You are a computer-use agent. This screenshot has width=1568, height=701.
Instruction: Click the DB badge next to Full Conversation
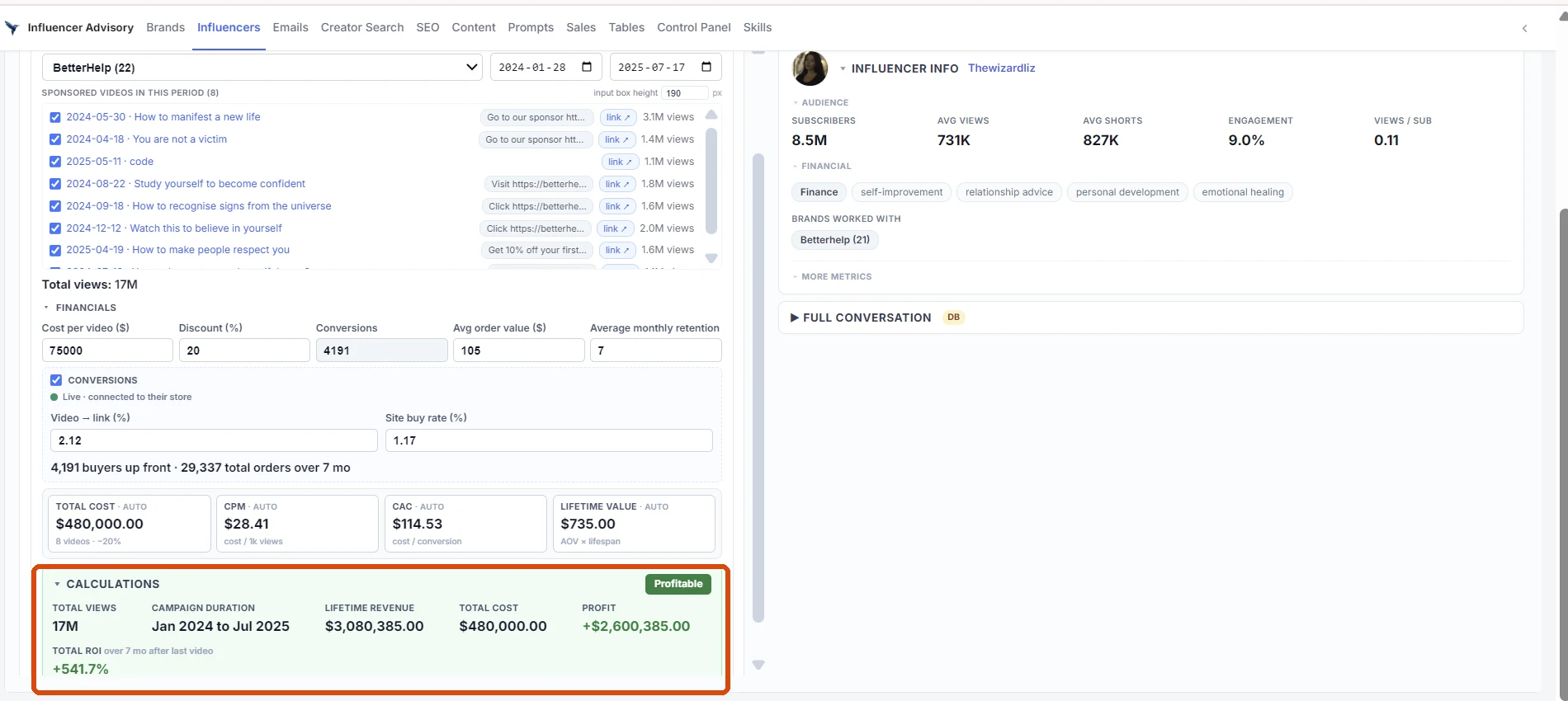[953, 318]
